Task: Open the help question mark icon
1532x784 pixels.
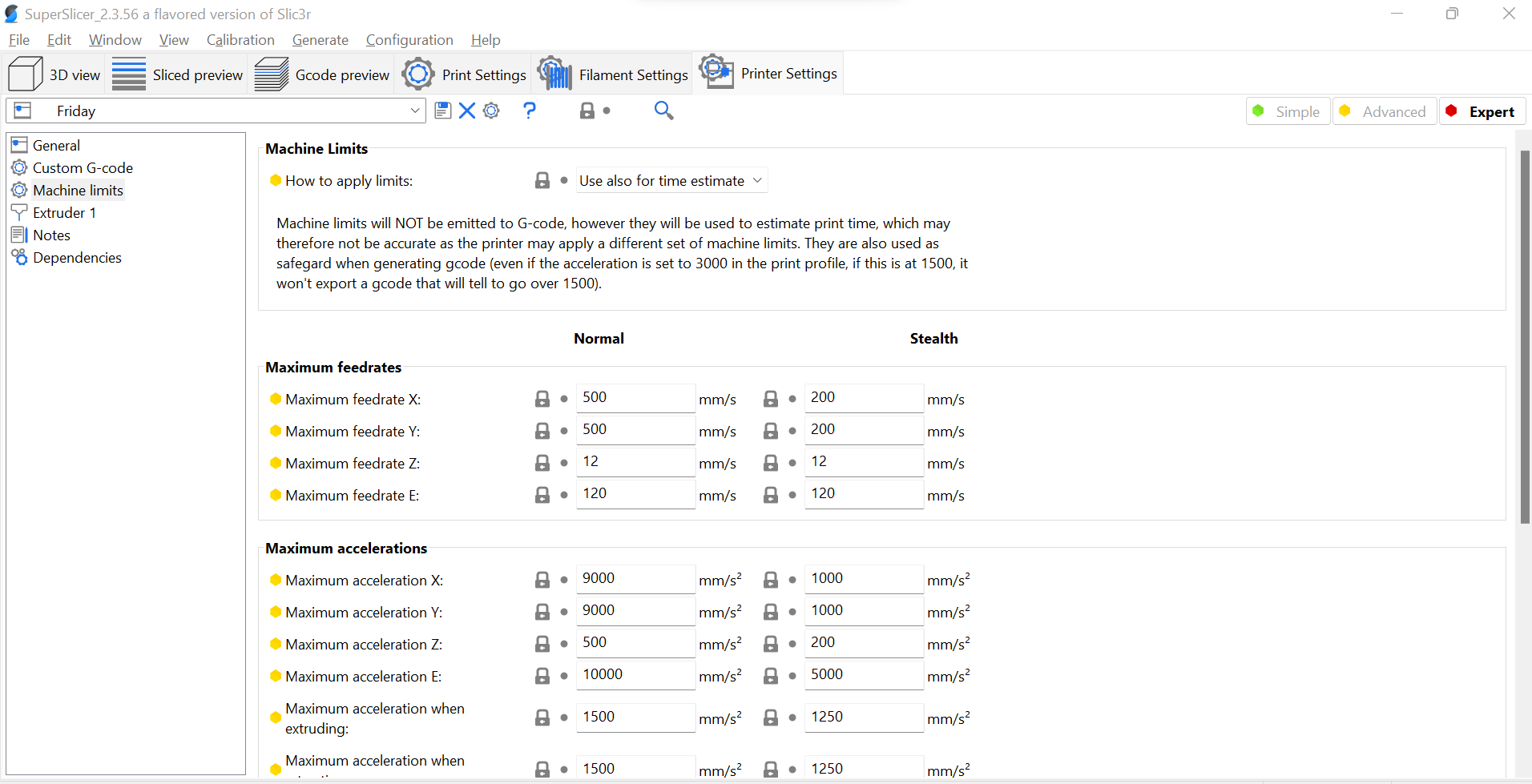Action: click(530, 111)
